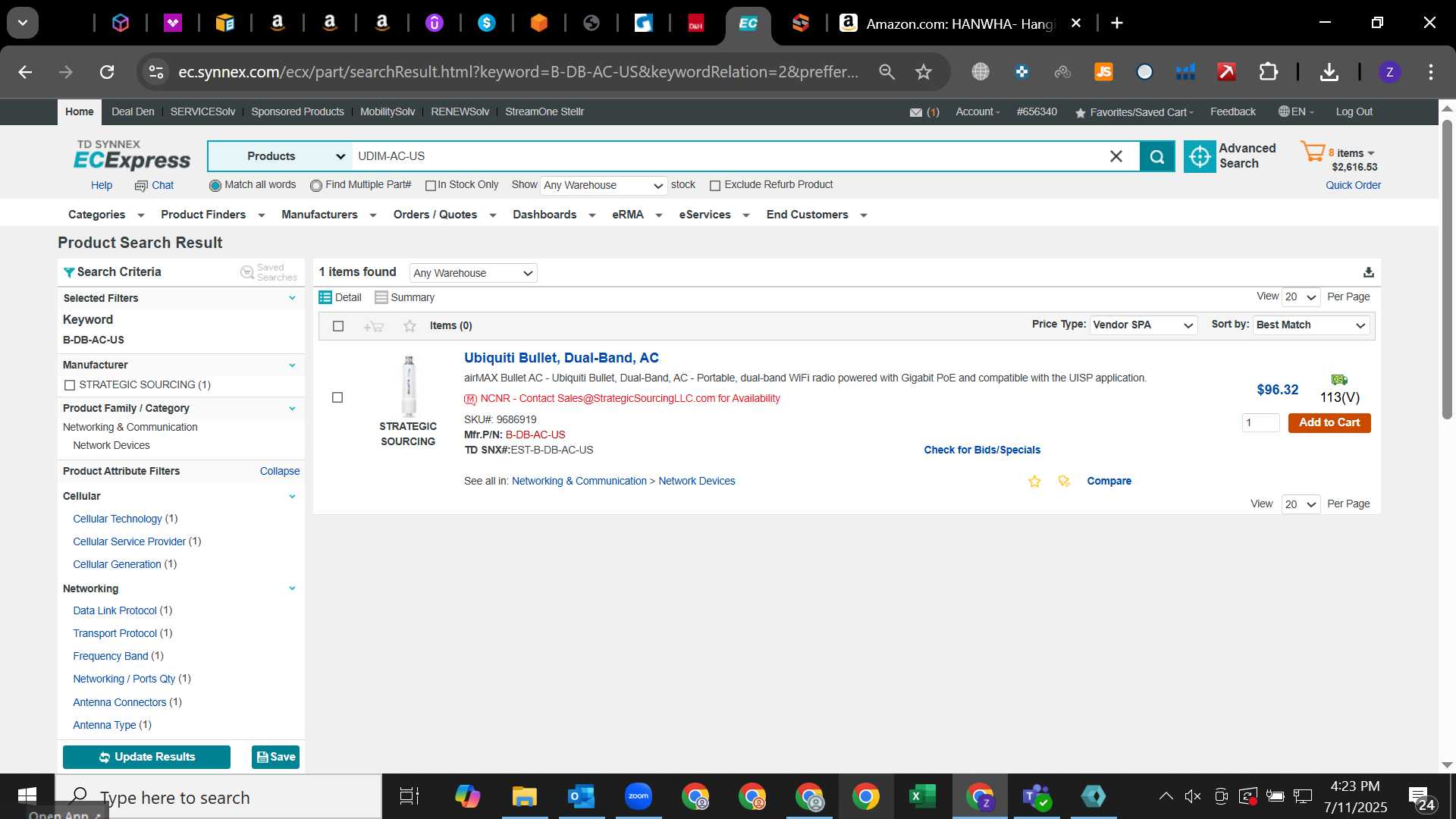Select Match all words radio button
The image size is (1456, 819).
tap(215, 186)
